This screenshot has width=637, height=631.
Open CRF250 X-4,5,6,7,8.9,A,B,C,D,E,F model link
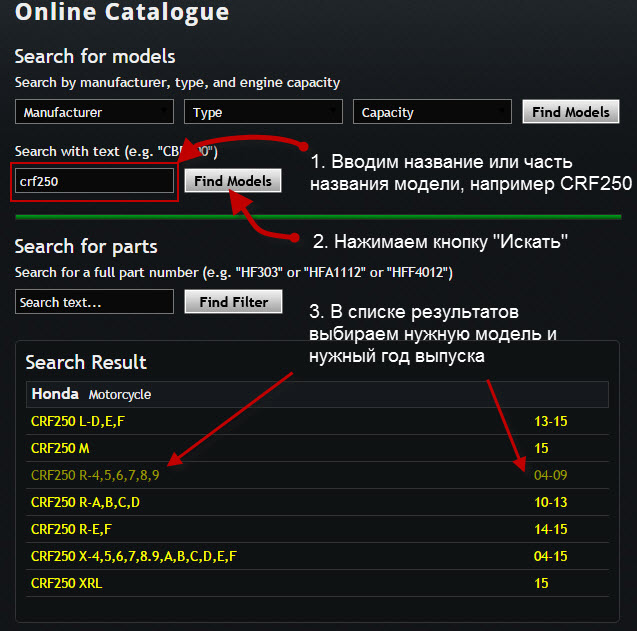pos(134,556)
